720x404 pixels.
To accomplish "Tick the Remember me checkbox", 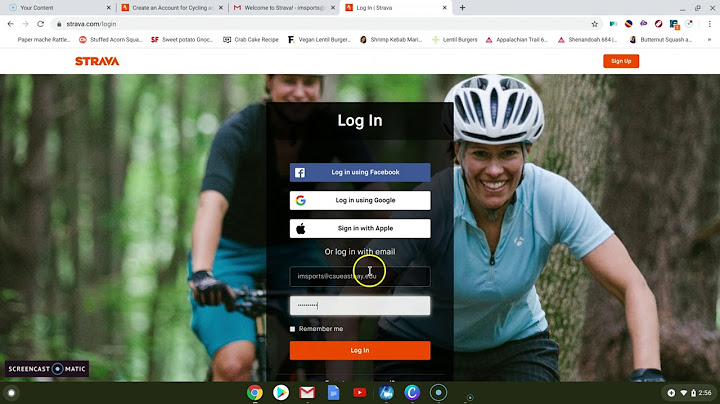I will coord(292,329).
